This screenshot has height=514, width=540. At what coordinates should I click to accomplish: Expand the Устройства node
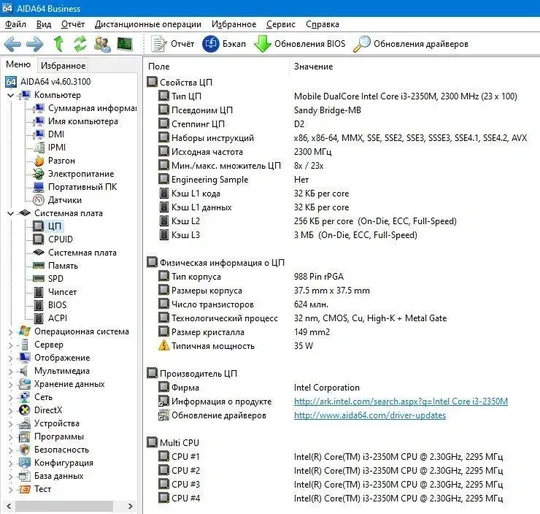[11, 424]
